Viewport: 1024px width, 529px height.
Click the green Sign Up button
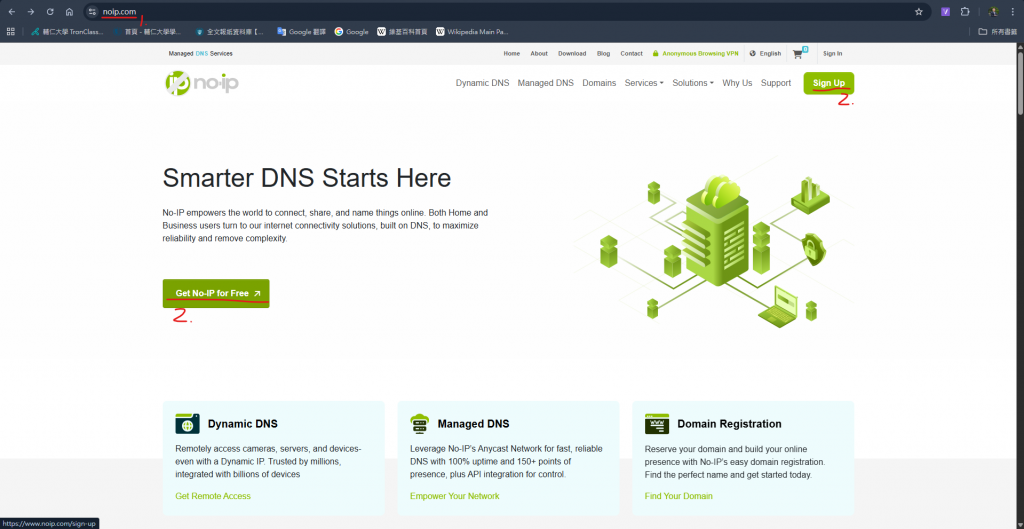tap(829, 83)
